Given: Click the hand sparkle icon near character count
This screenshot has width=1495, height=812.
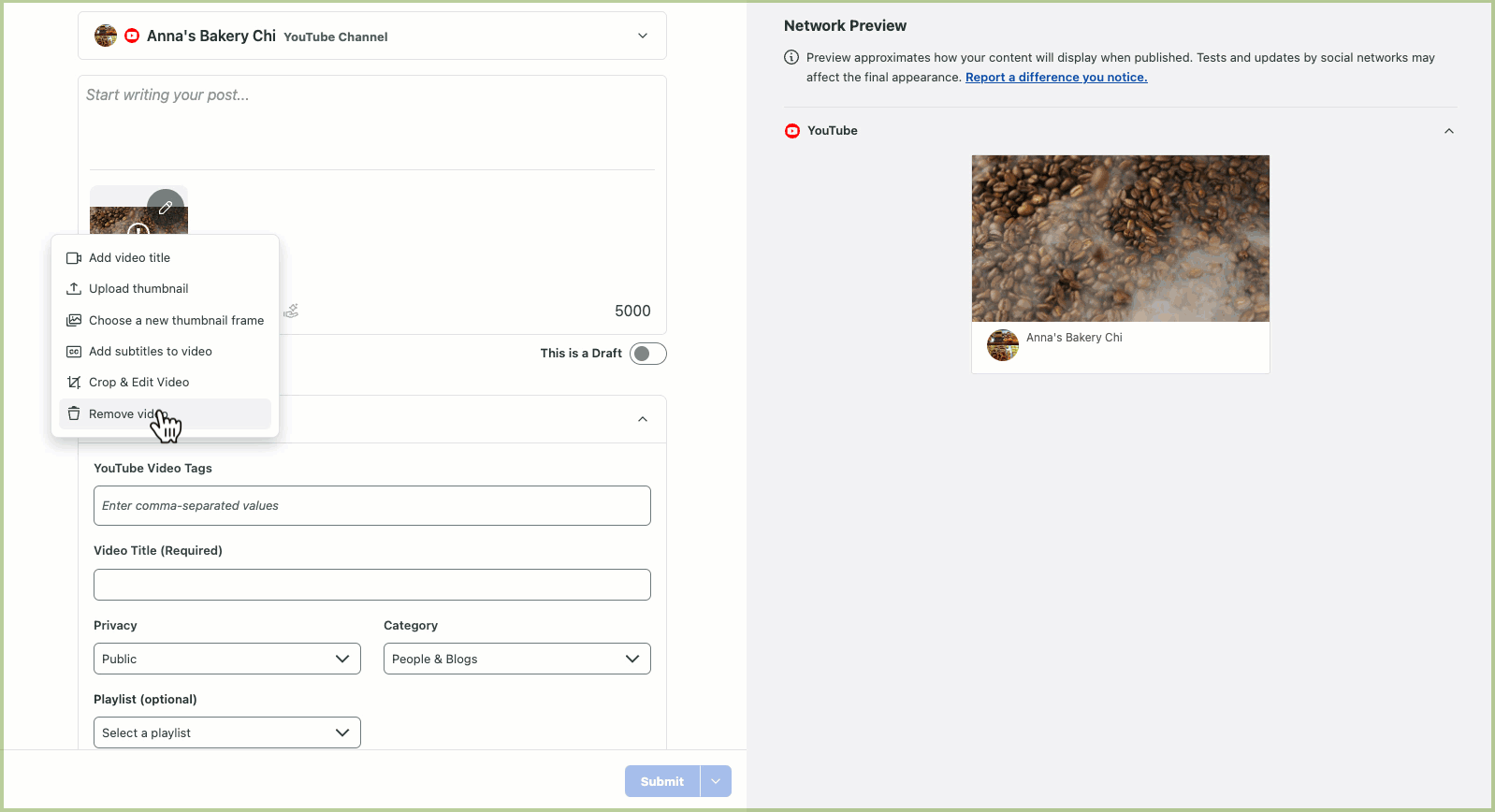Looking at the screenshot, I should tap(291, 311).
